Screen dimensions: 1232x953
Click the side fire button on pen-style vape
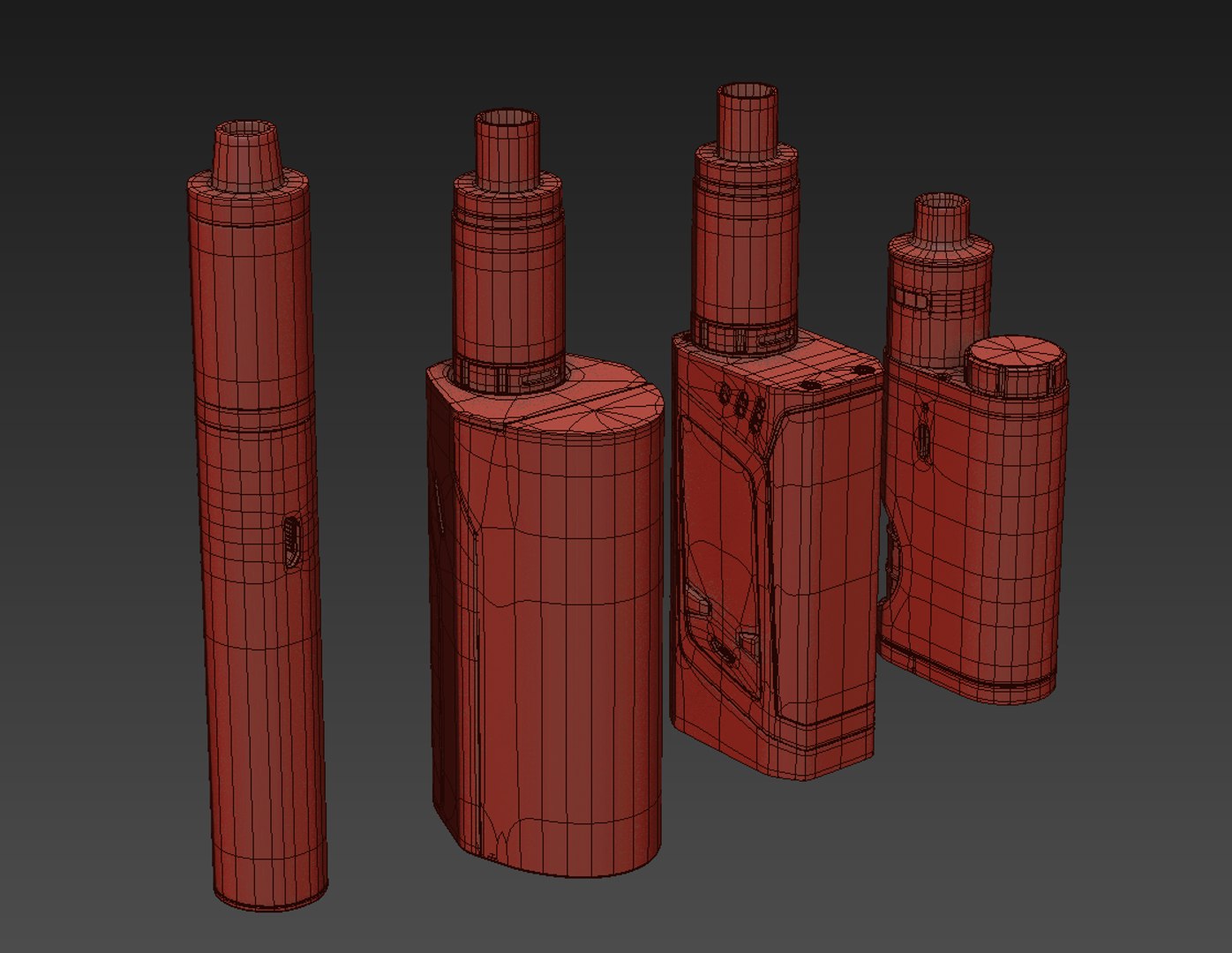[x=292, y=541]
